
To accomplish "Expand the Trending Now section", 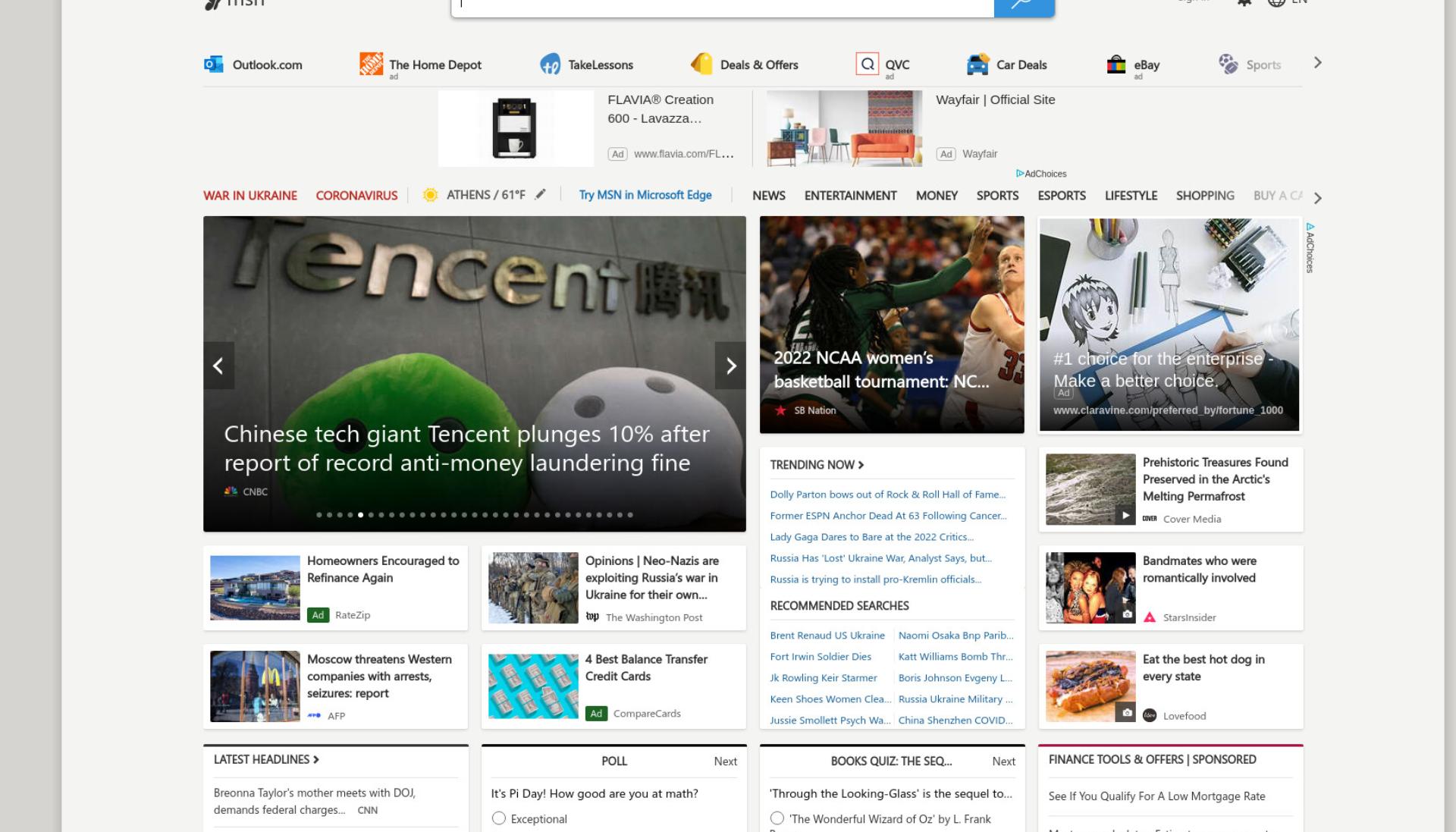I will coord(817,464).
